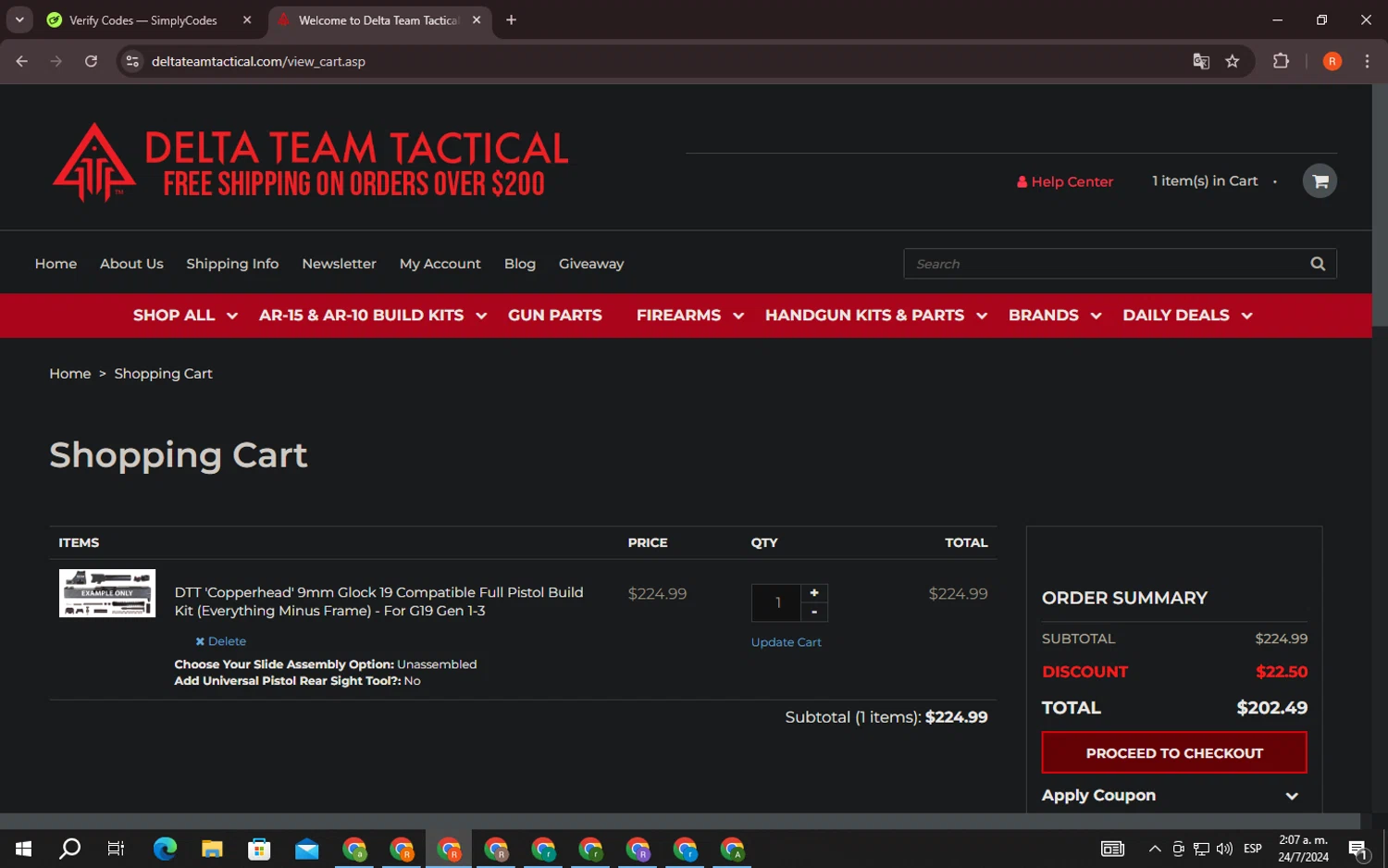Open the Firearms dropdown menu

[689, 316]
